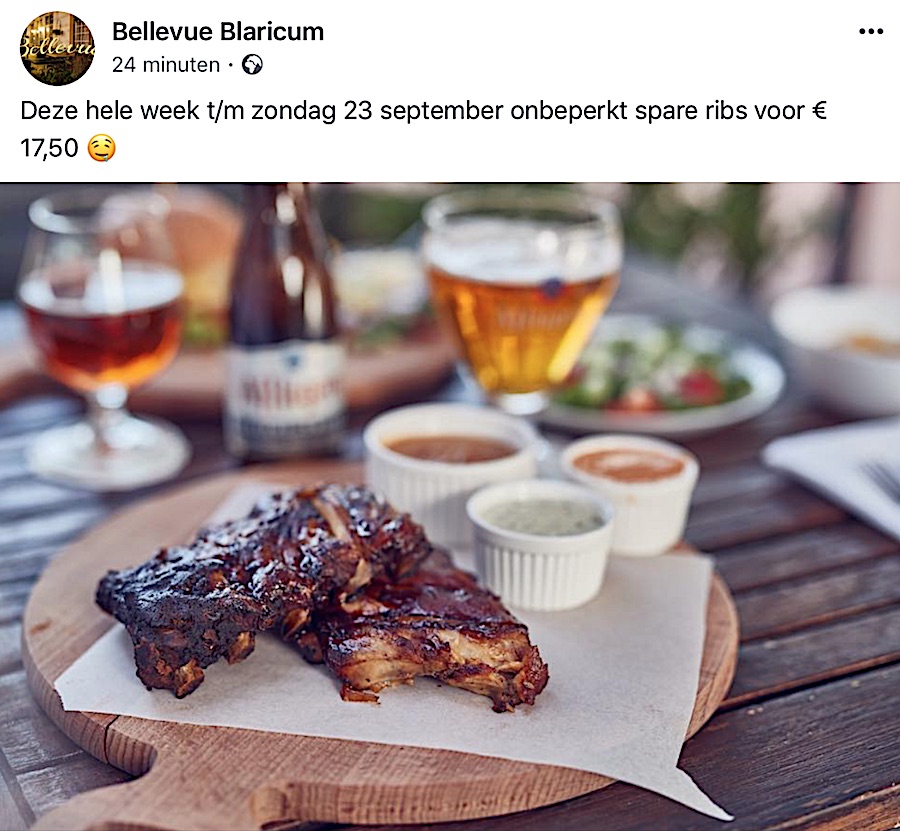Click the dark beer glass on left
Image resolution: width=900 pixels, height=831 pixels.
(x=102, y=339)
